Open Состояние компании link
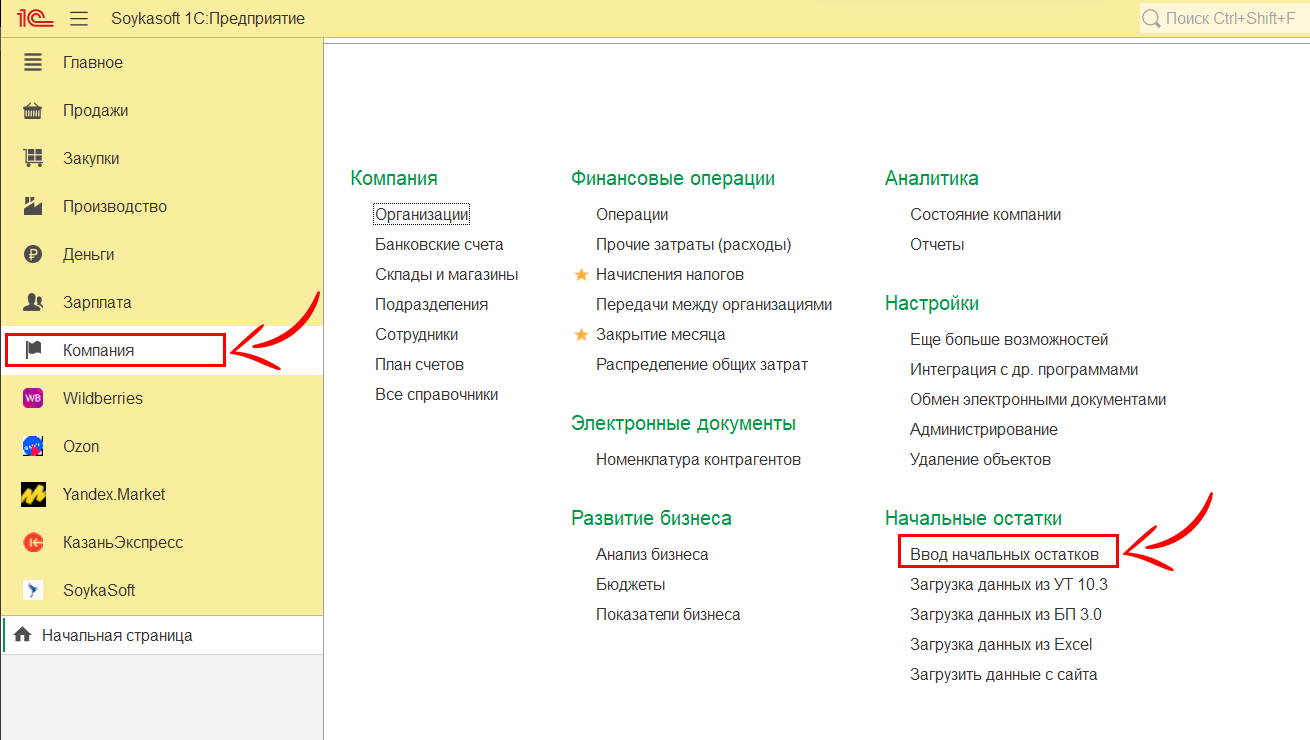Viewport: 1310px width, 740px height. (985, 214)
